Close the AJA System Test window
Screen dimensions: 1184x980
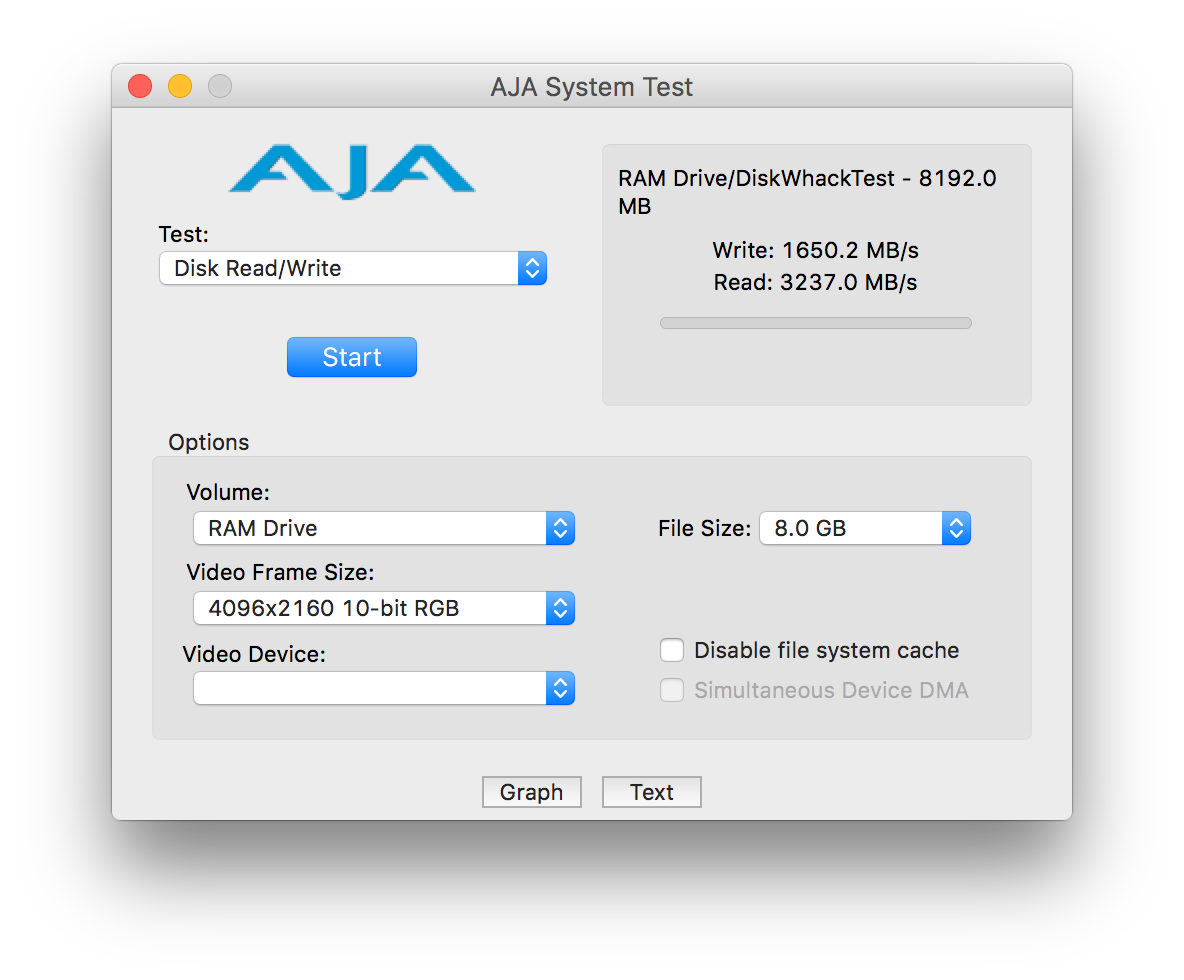140,86
